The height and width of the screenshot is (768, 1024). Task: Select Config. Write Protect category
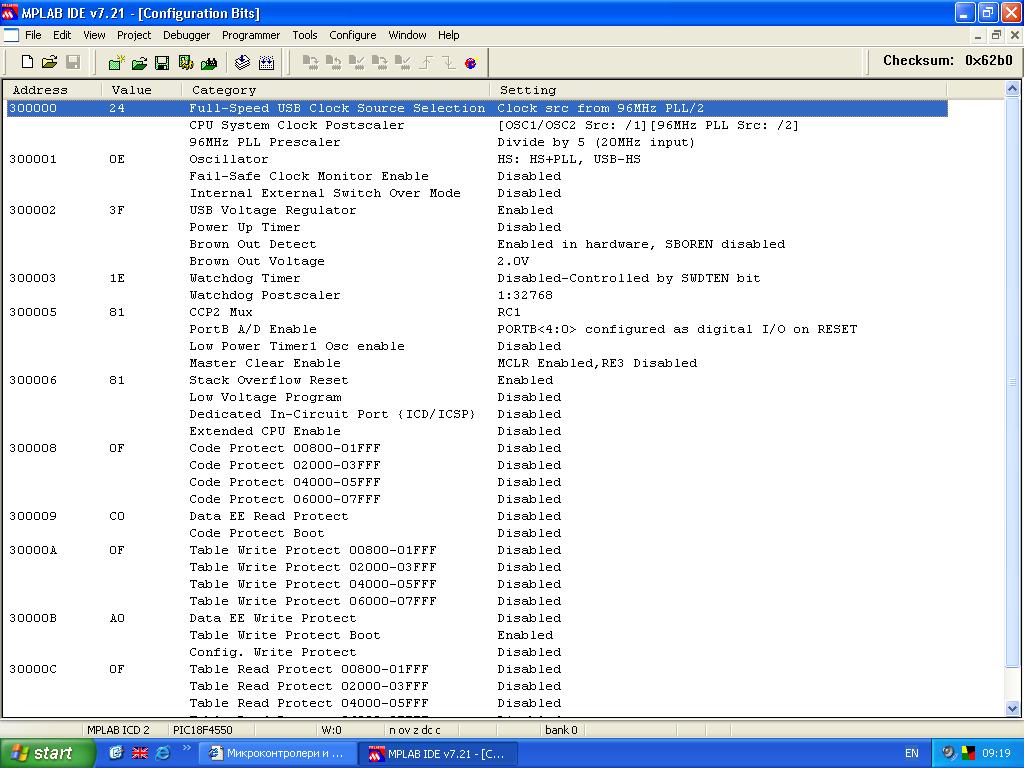[x=272, y=652]
